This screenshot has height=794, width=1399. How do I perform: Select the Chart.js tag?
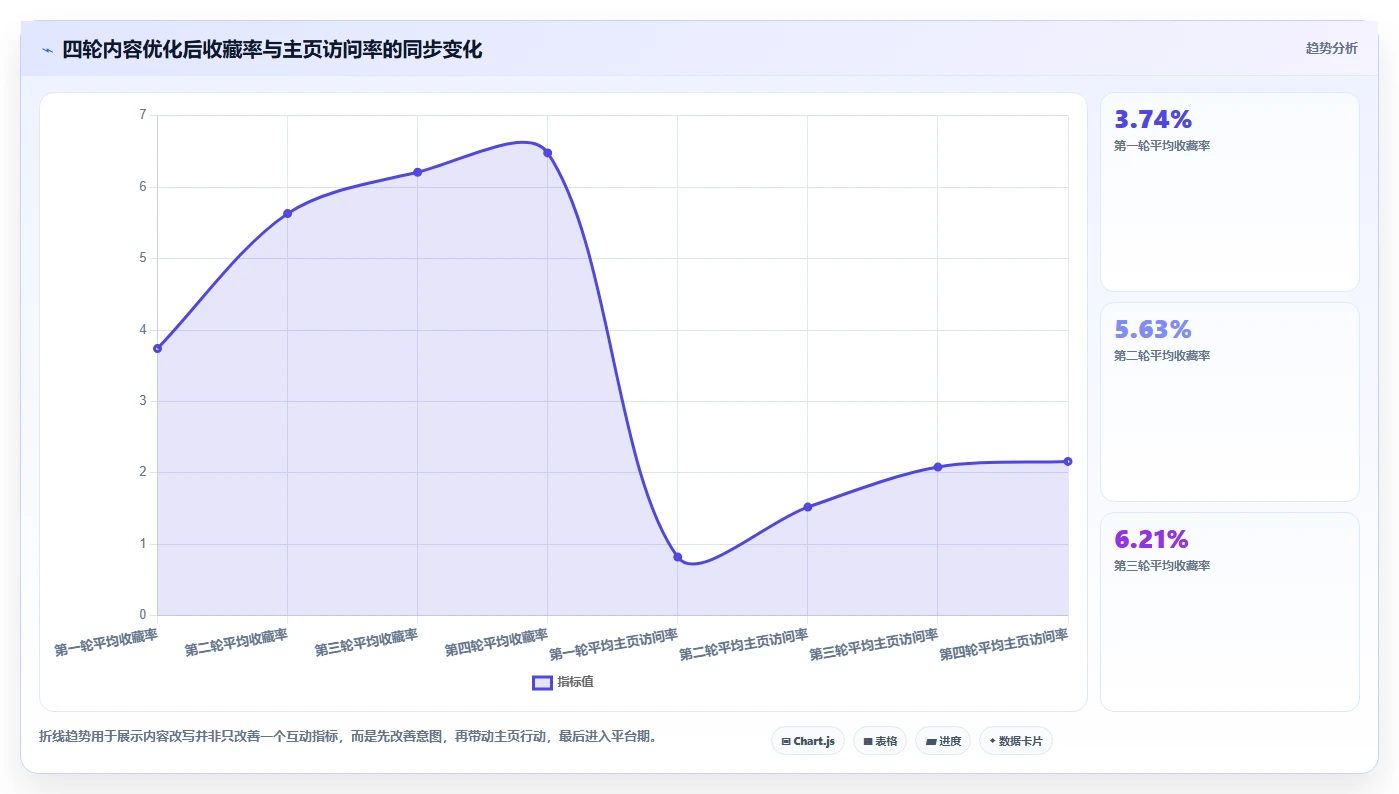coord(808,741)
